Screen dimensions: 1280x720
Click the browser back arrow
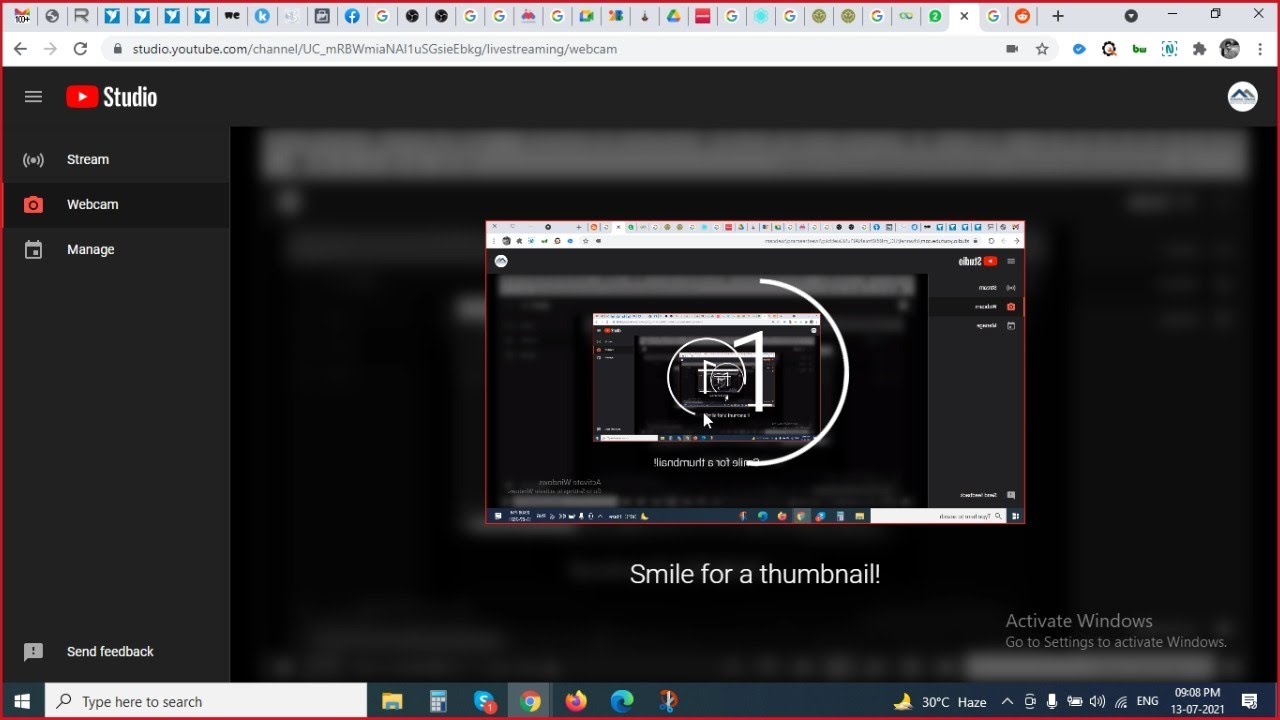click(20, 49)
